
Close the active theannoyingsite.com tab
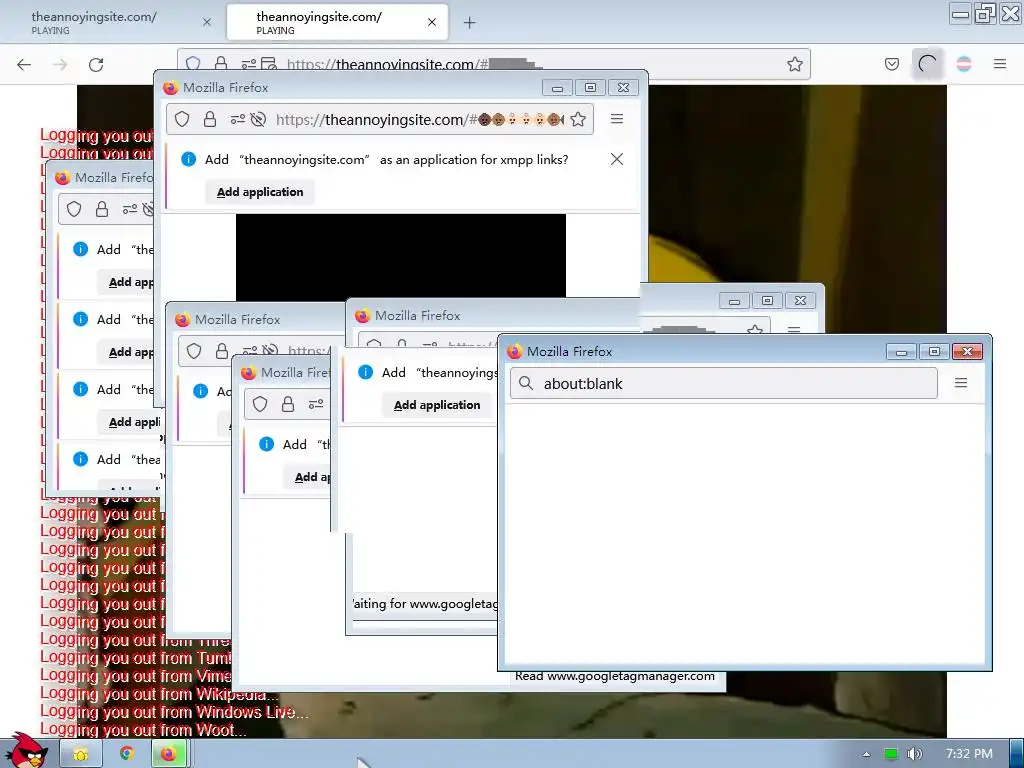[432, 22]
